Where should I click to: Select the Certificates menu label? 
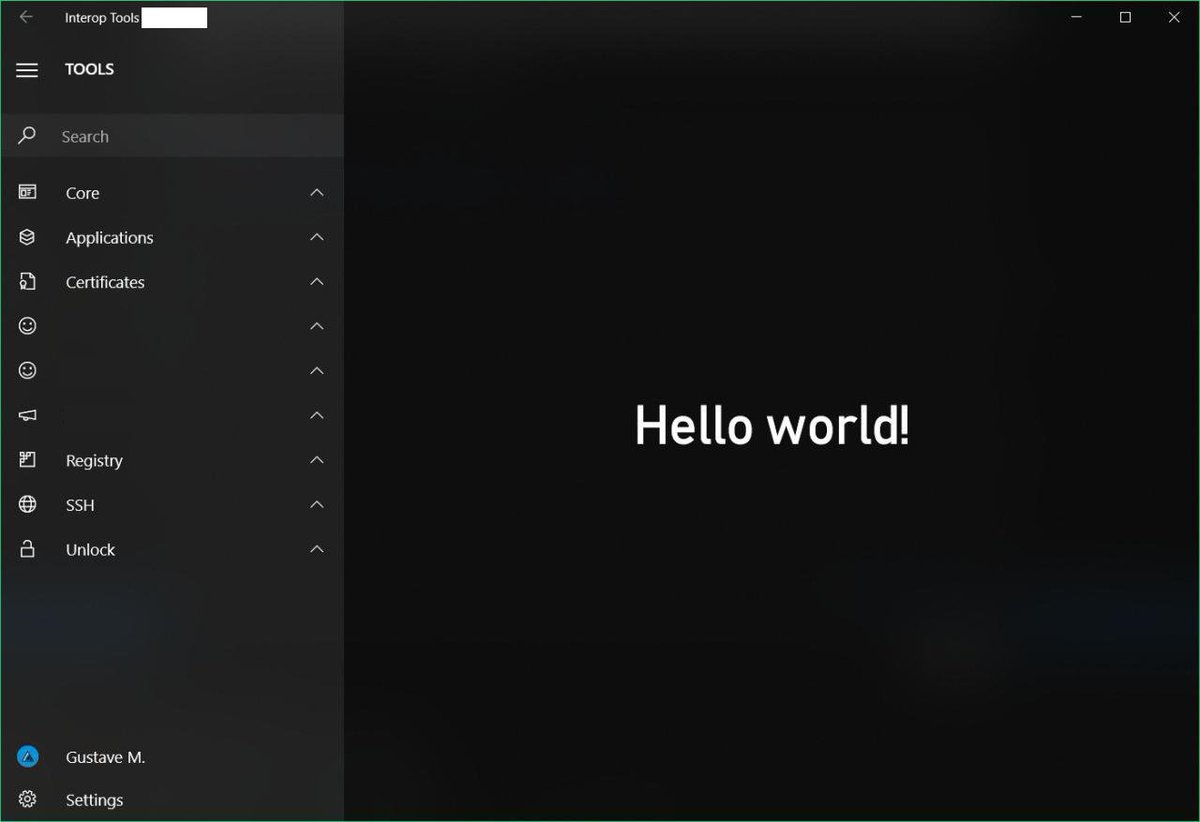105,283
